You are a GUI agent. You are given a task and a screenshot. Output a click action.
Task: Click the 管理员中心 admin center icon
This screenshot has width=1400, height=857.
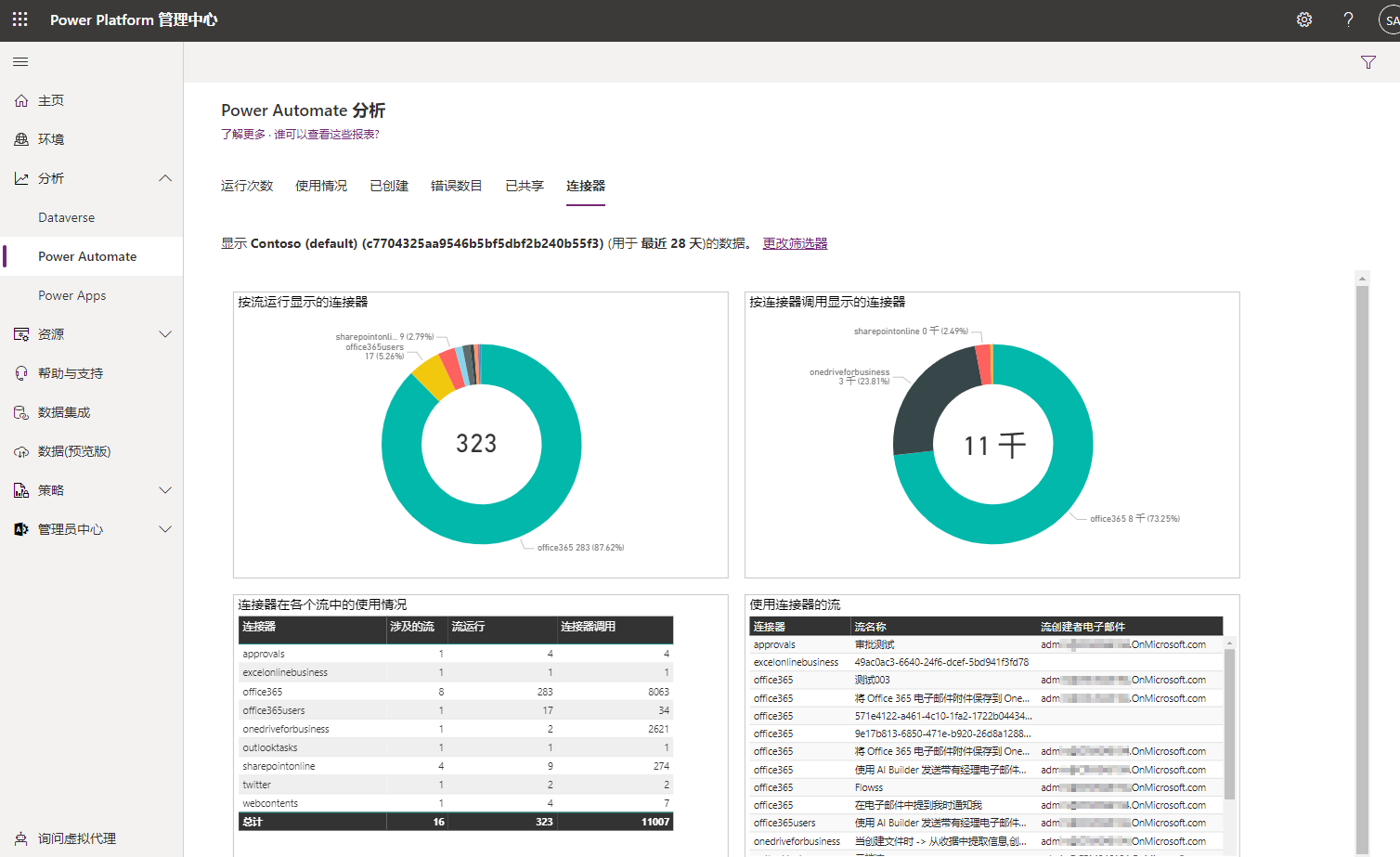point(21,529)
